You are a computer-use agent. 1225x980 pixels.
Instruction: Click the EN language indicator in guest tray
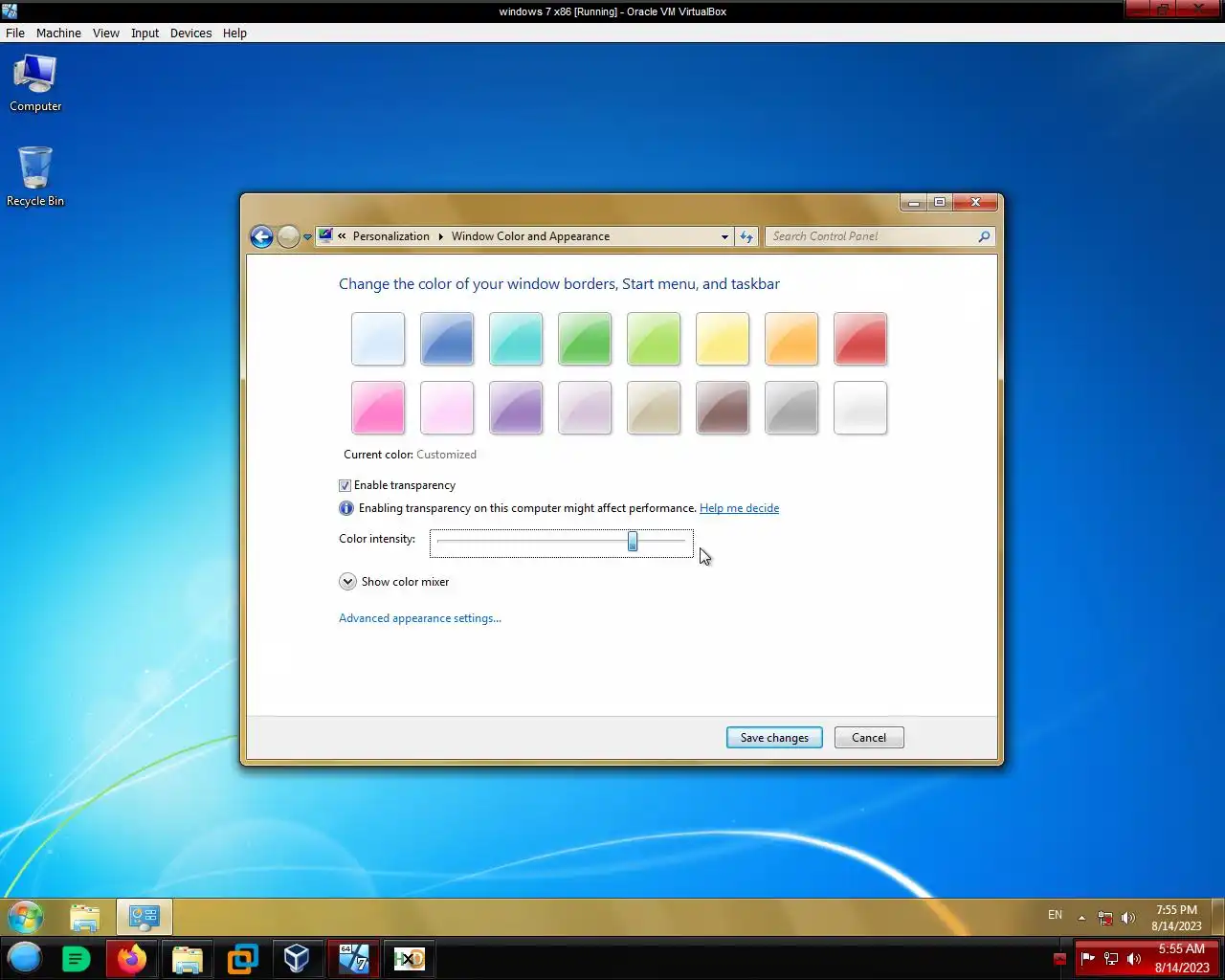[1055, 915]
